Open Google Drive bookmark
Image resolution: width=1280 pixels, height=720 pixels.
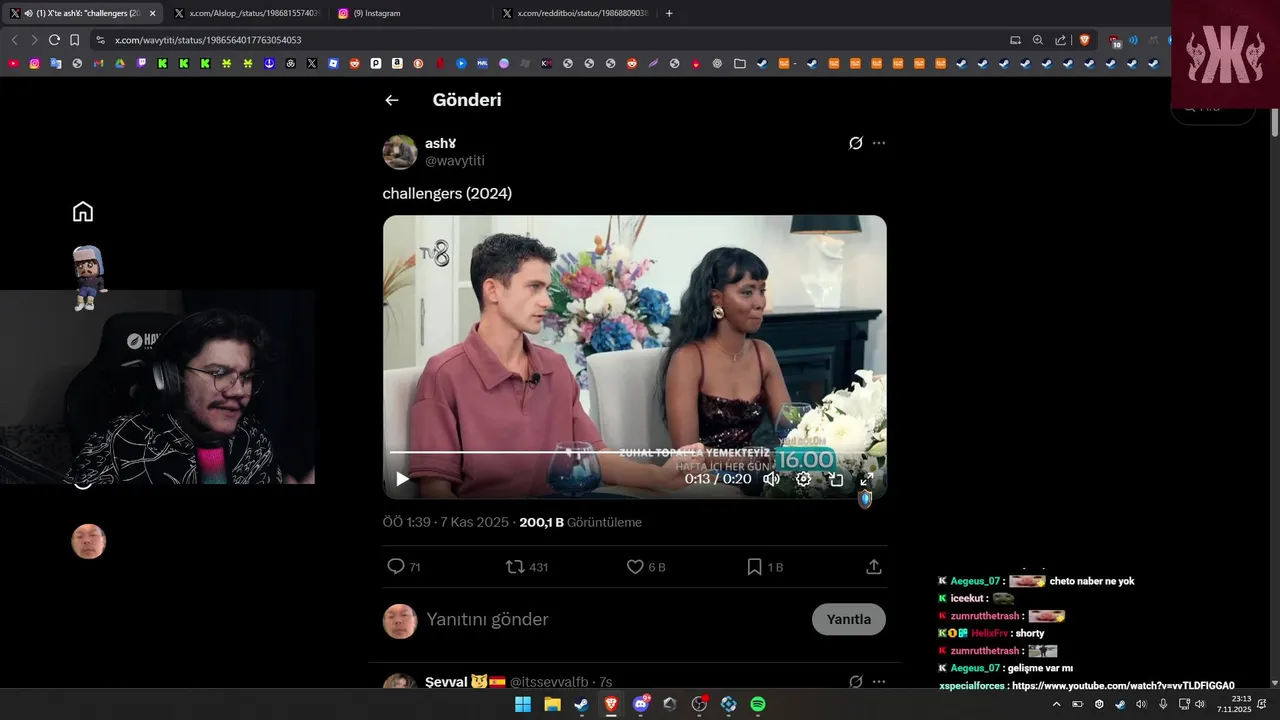coord(120,63)
